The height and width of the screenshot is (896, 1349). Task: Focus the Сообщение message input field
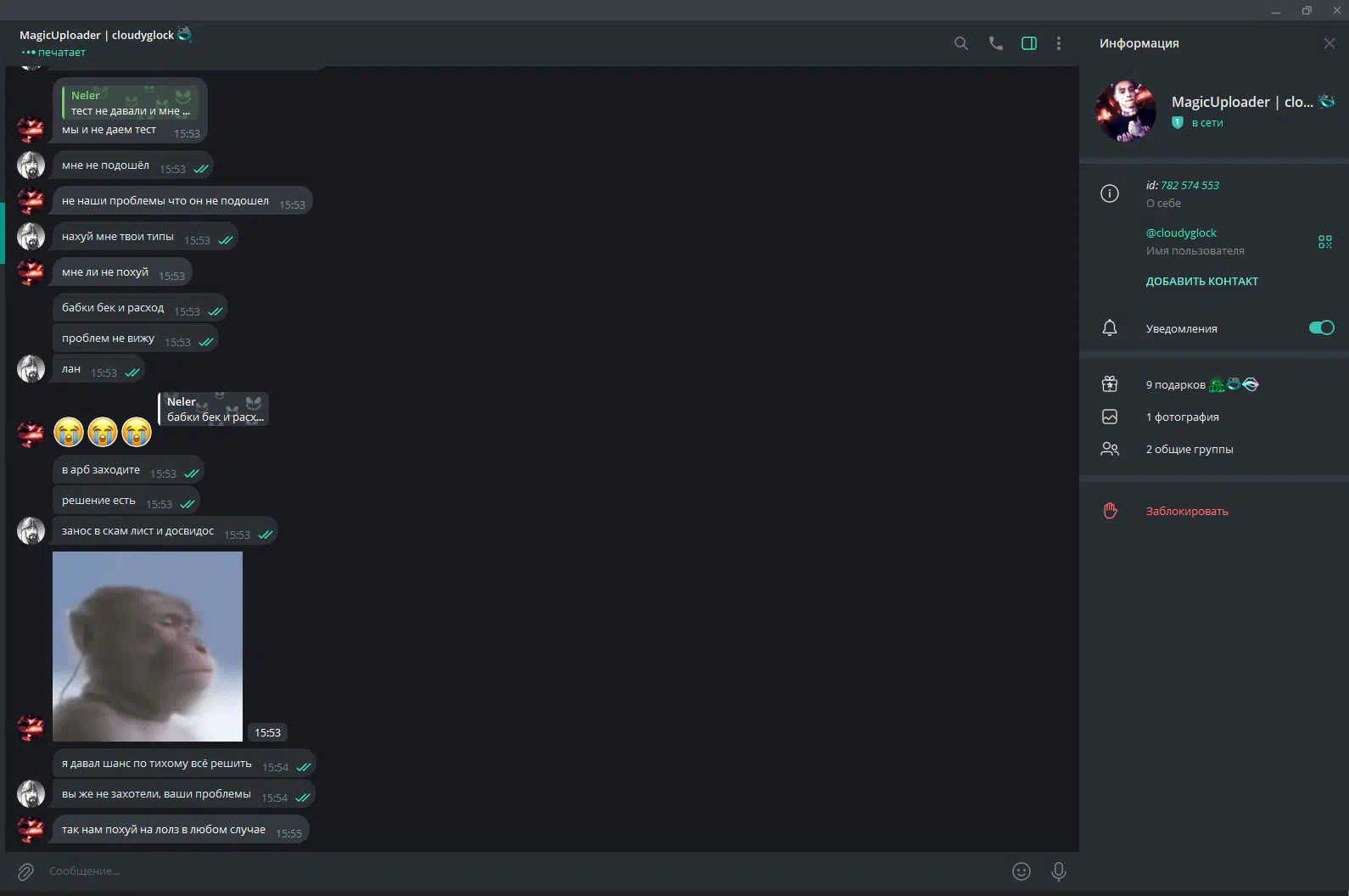pos(509,871)
